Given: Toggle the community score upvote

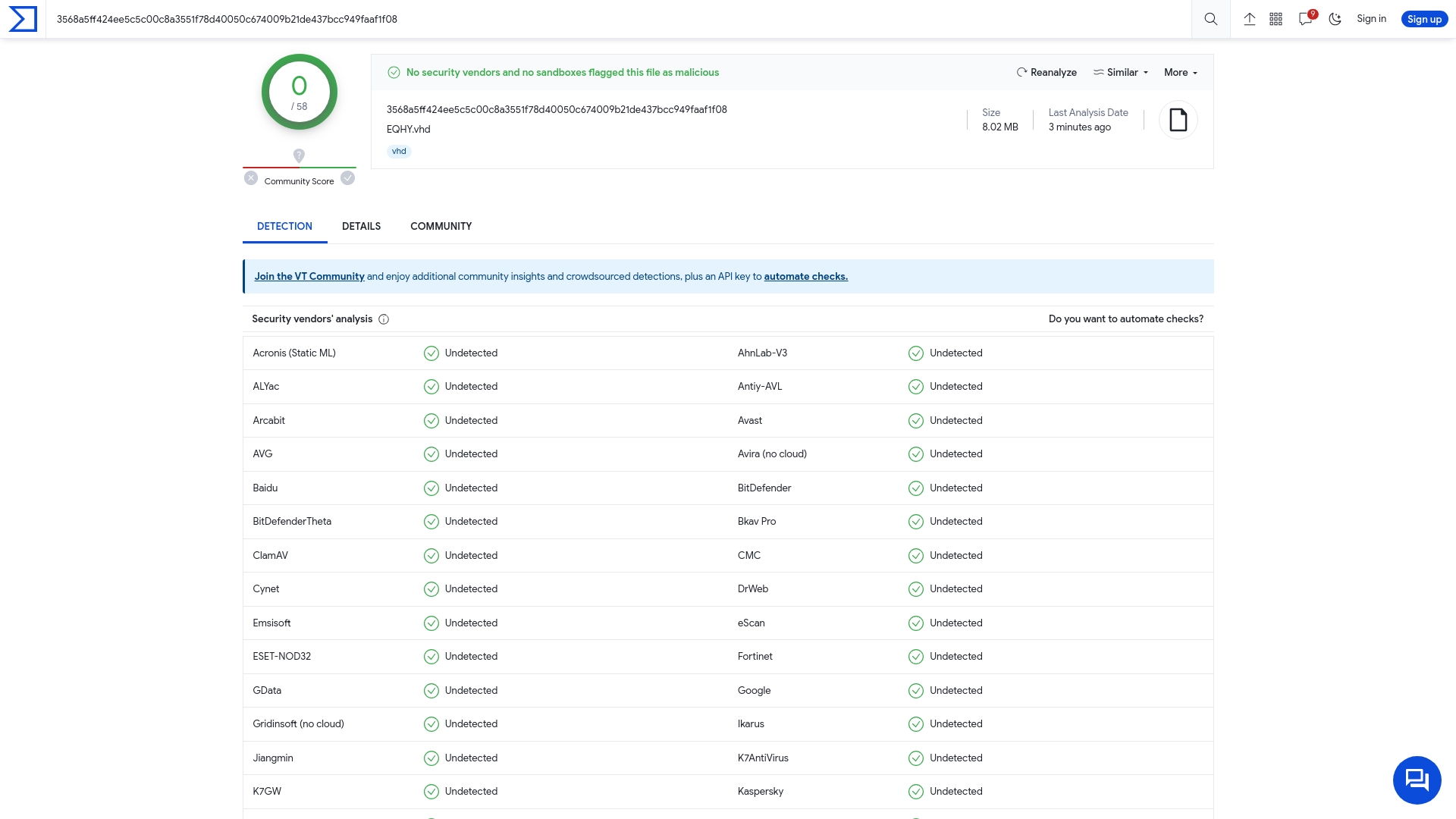Looking at the screenshot, I should 347,179.
